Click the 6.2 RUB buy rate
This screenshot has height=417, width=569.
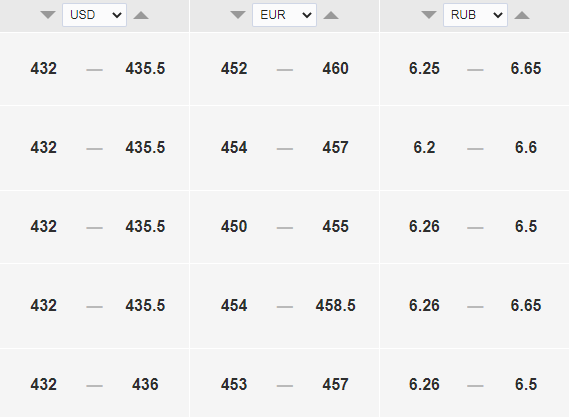point(424,148)
